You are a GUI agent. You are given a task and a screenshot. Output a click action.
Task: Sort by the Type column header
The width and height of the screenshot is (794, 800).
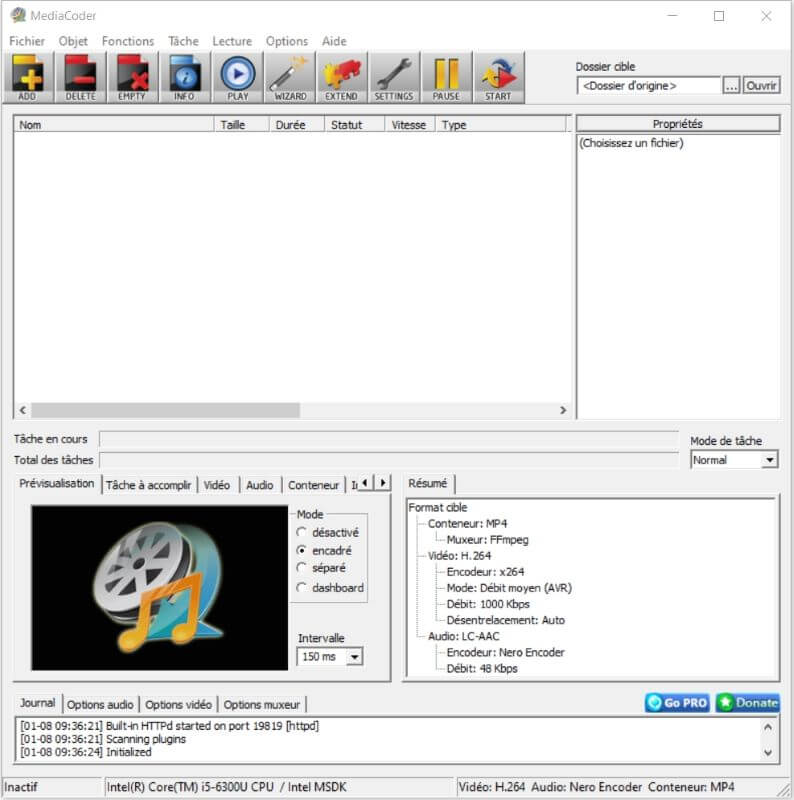(x=501, y=124)
